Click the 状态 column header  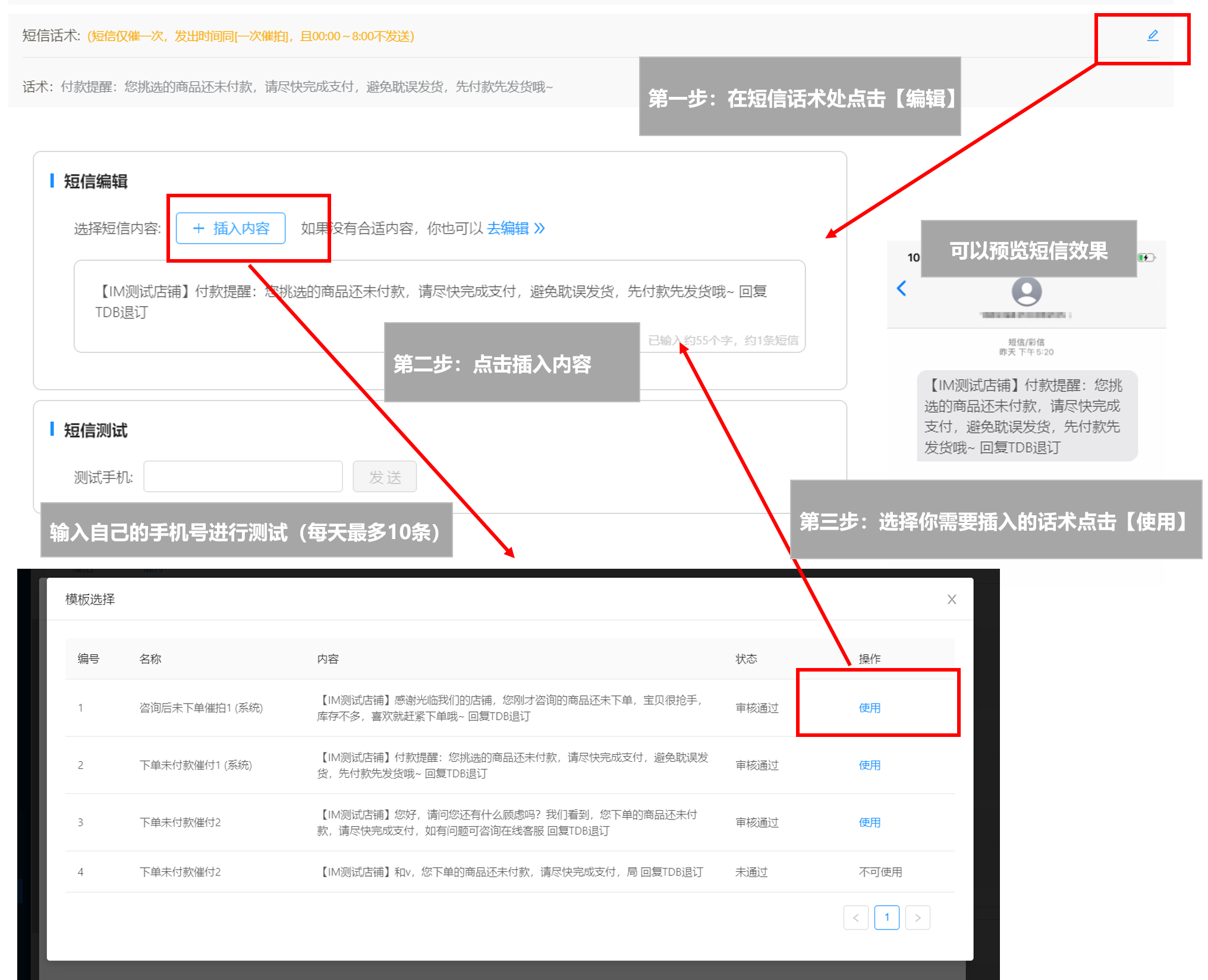[746, 658]
